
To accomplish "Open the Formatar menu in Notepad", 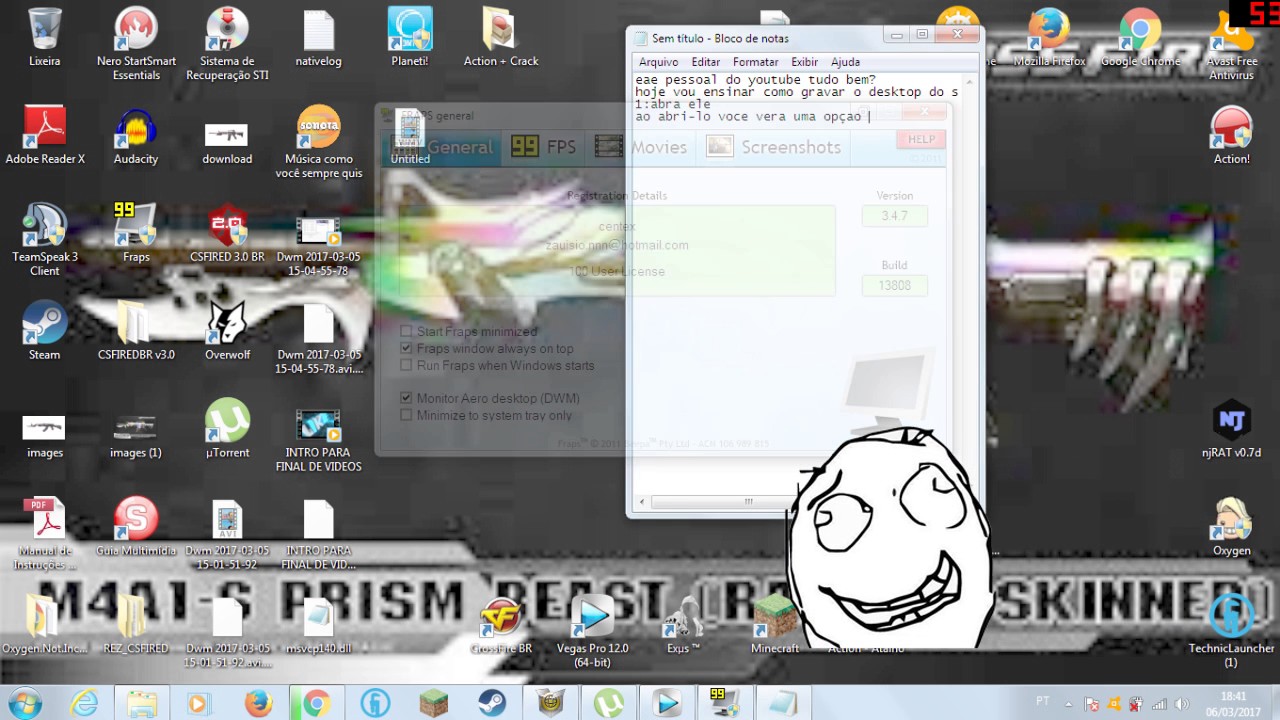I will [755, 62].
